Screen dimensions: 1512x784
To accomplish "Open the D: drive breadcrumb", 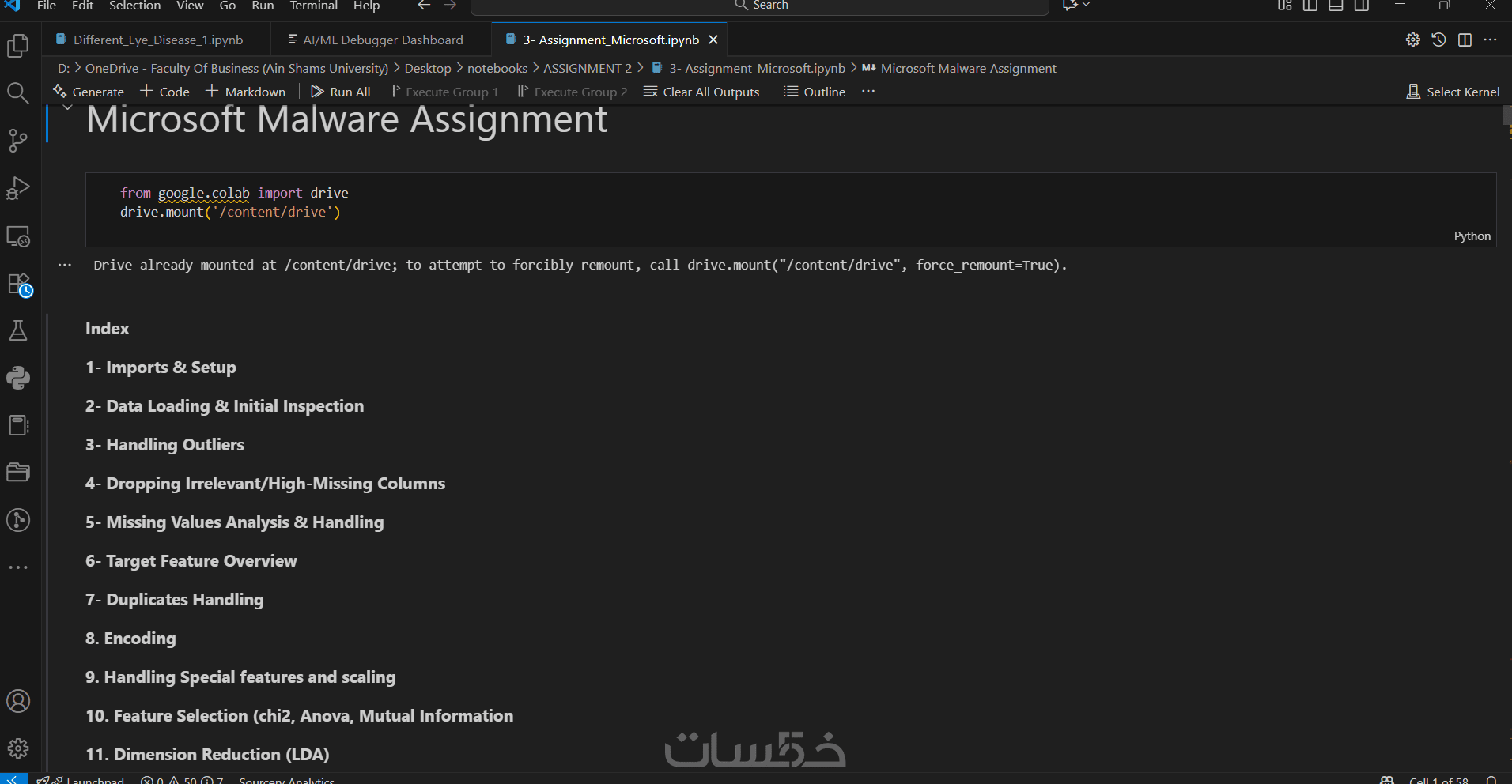I will pos(63,69).
